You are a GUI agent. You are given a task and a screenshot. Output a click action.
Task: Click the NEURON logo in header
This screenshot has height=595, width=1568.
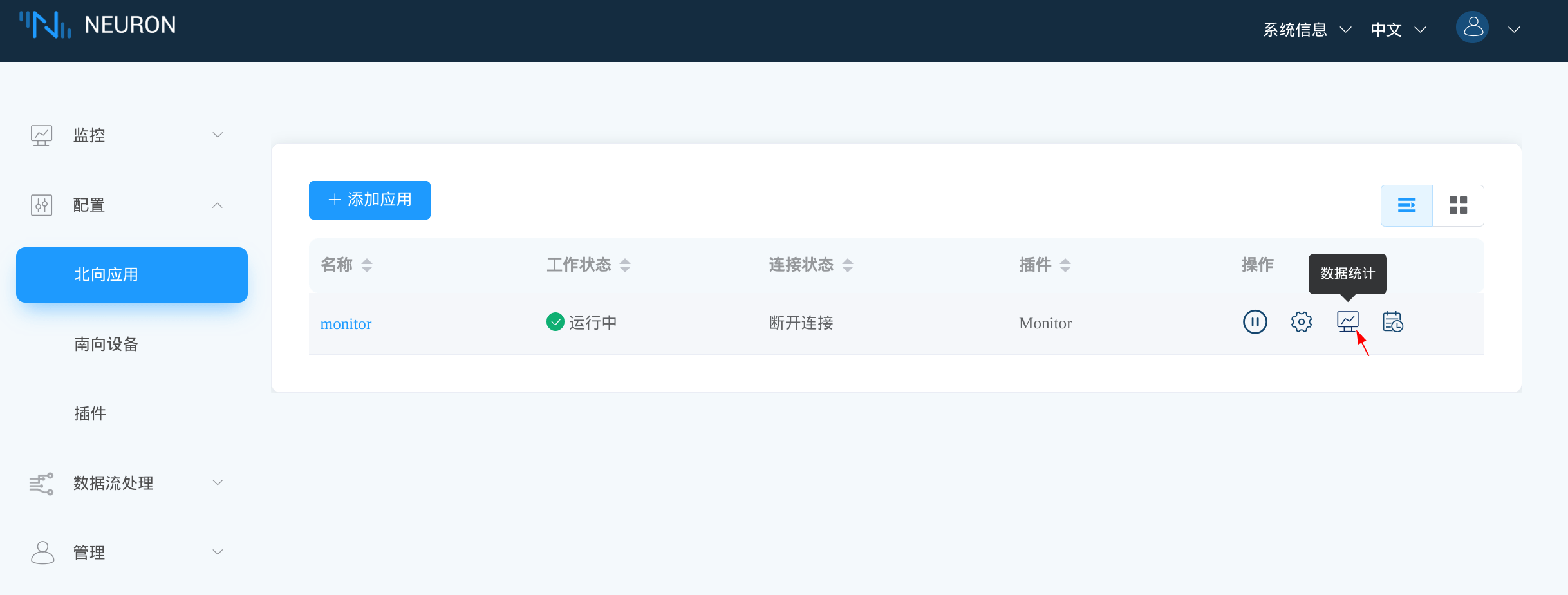(97, 24)
